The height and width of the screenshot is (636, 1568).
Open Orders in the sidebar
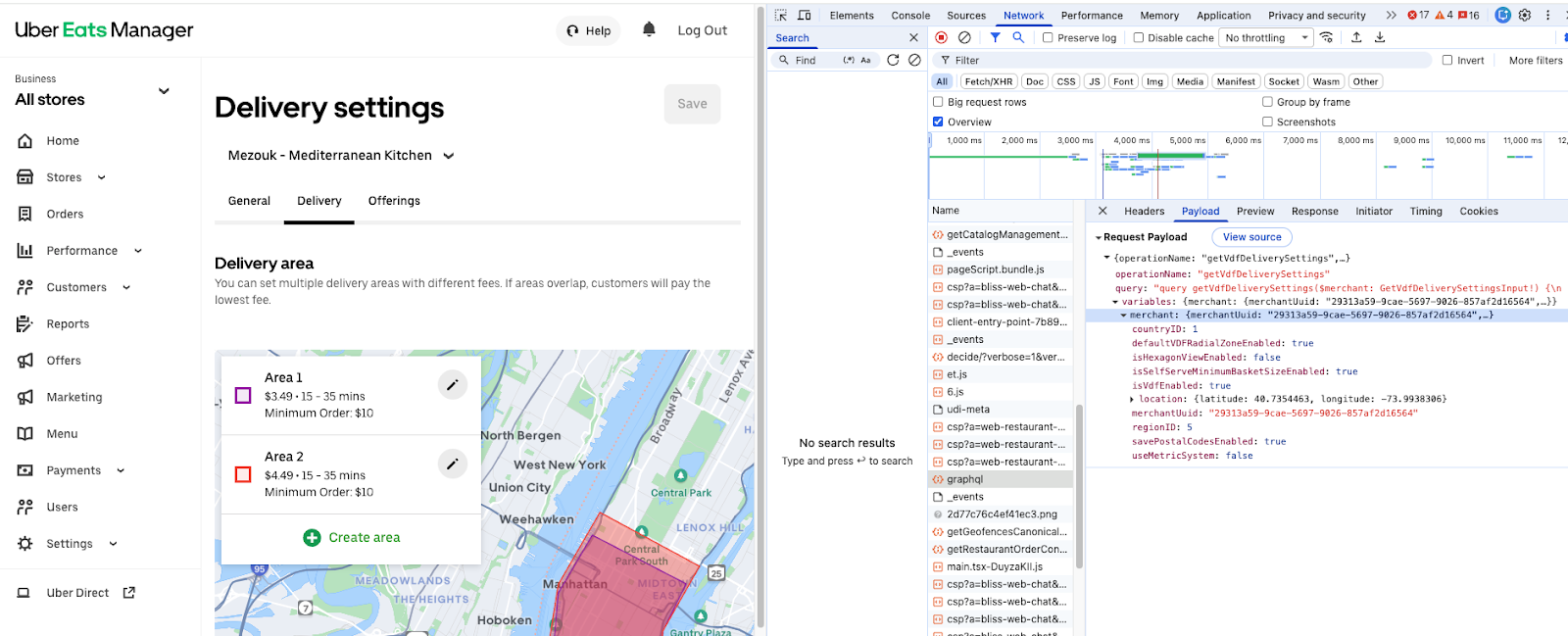pos(65,214)
